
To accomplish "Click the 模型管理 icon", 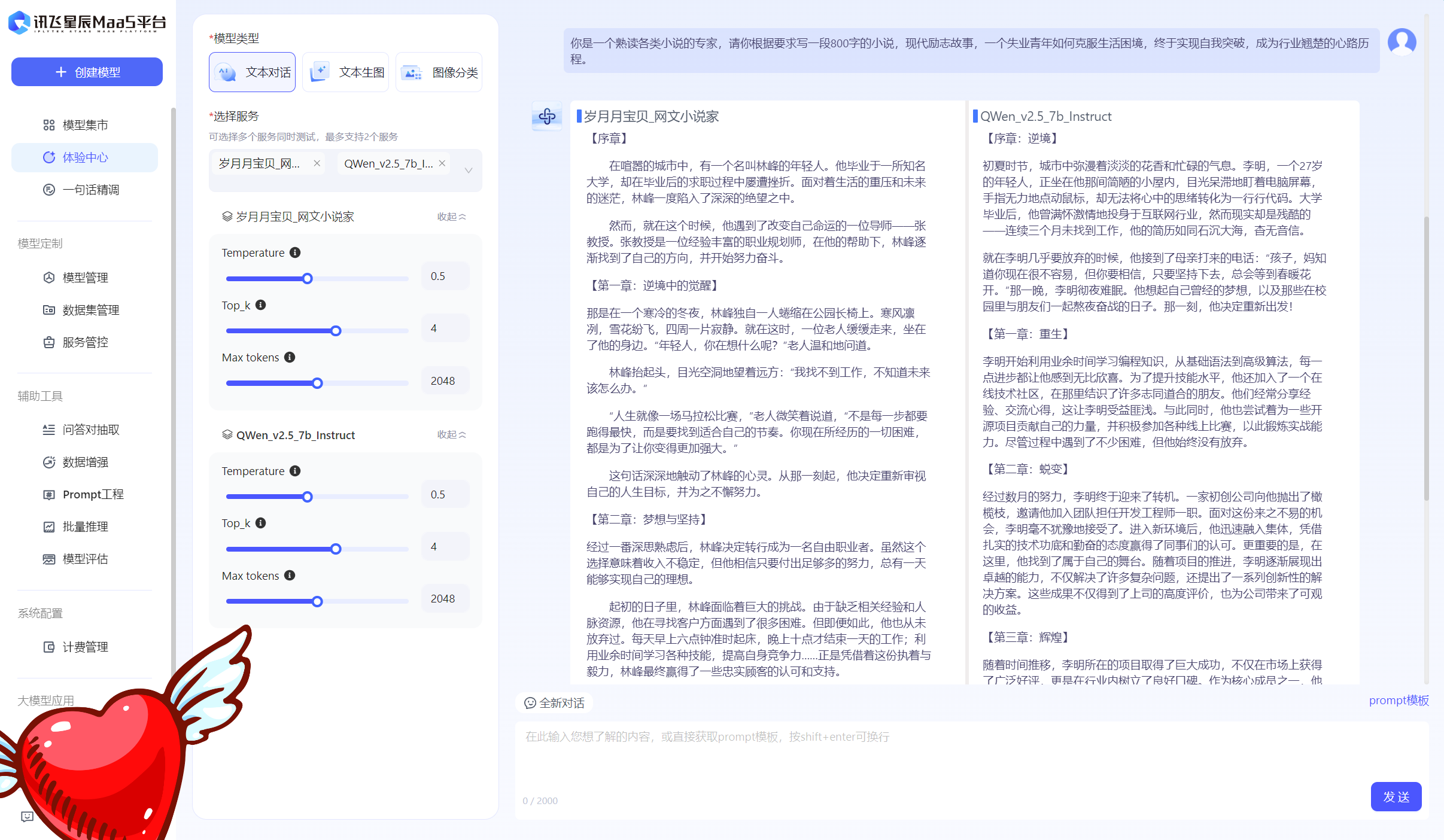I will [x=49, y=278].
